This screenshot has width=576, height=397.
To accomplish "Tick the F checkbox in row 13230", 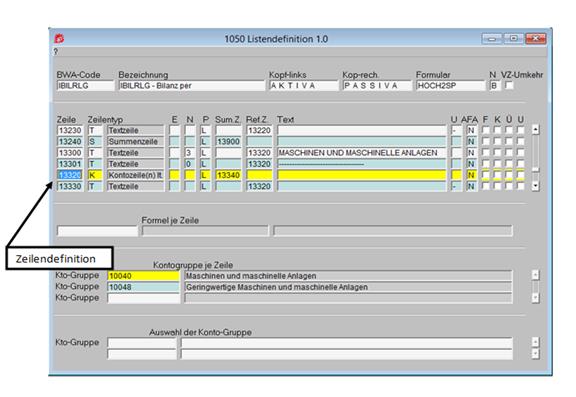I will [x=485, y=130].
